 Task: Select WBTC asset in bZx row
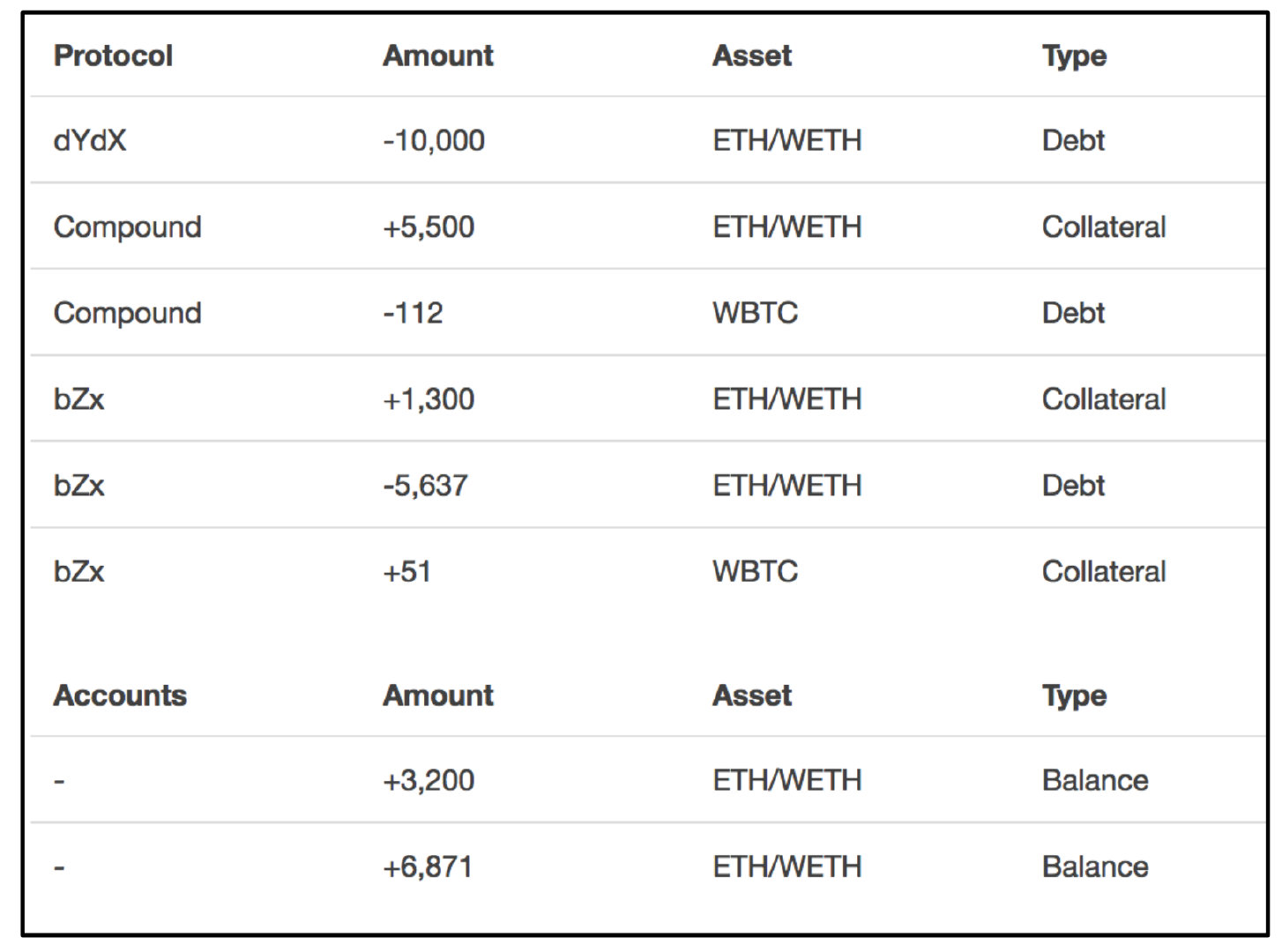pos(755,571)
